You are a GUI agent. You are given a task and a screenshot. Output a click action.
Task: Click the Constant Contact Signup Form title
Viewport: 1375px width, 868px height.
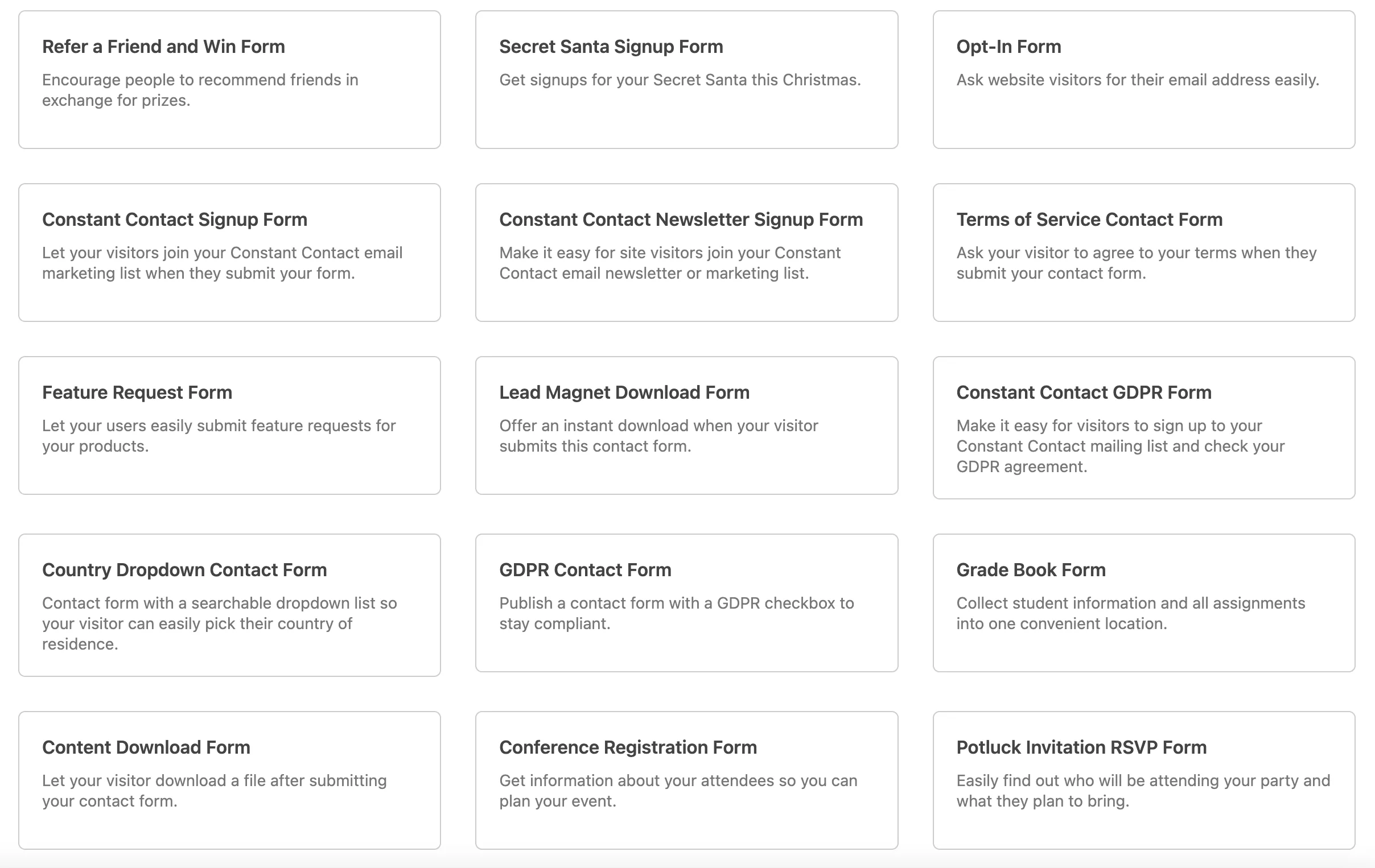(x=175, y=220)
